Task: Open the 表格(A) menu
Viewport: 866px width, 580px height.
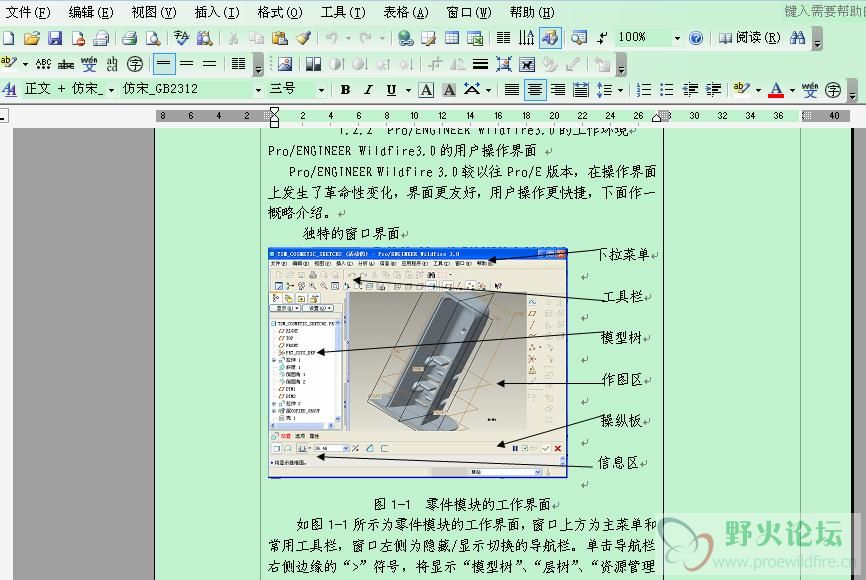Action: click(x=406, y=12)
